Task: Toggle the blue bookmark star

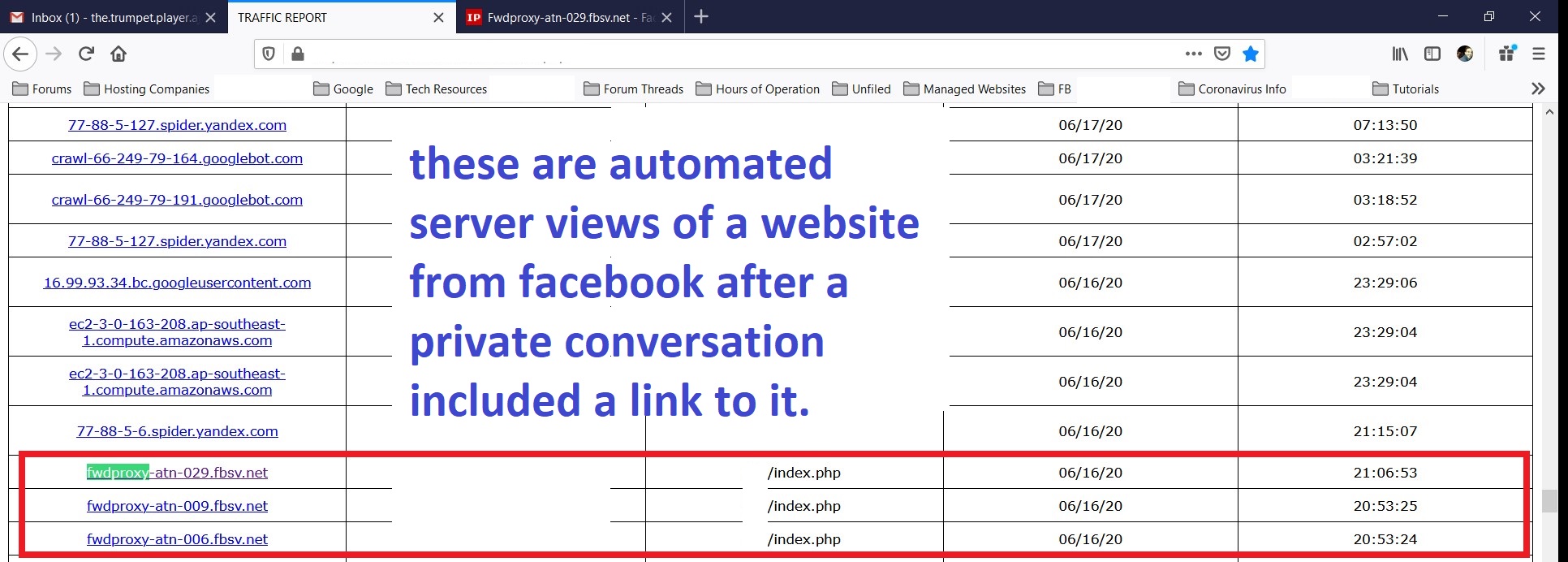Action: pos(1251,54)
